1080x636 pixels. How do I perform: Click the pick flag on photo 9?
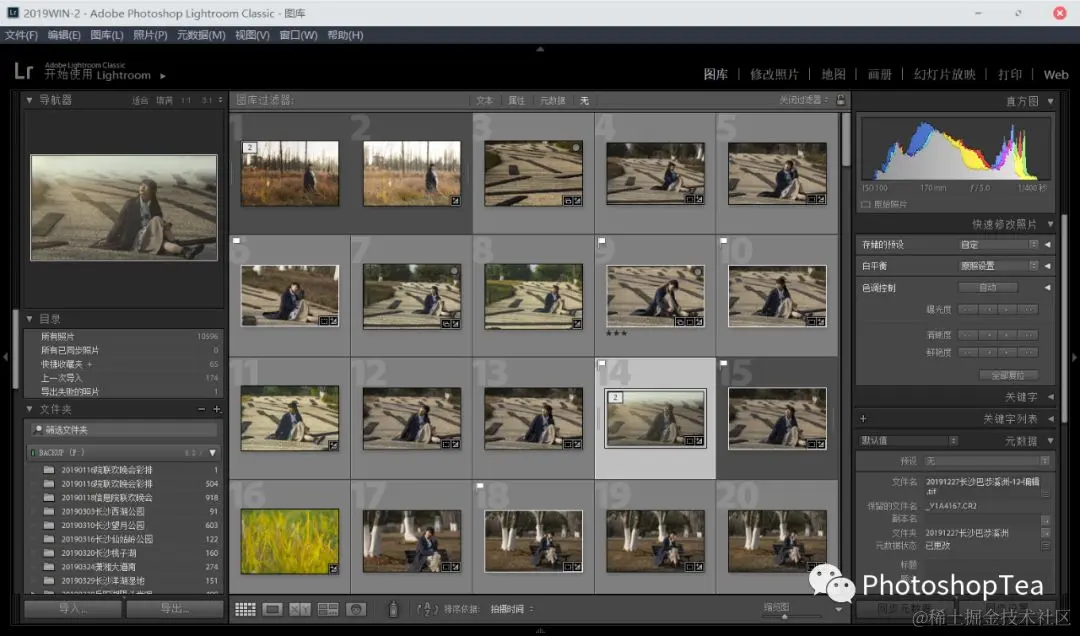point(601,241)
